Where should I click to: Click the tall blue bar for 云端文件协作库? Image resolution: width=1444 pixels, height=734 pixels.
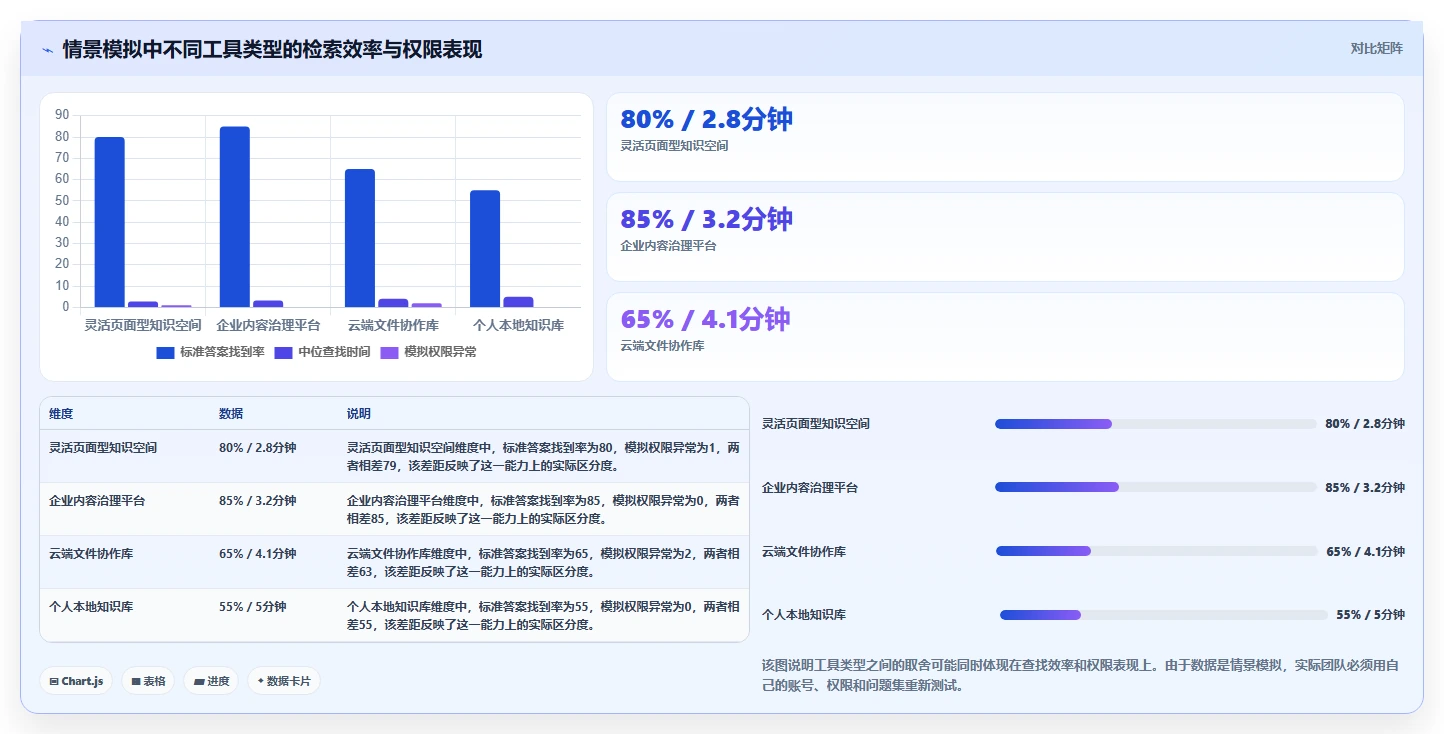[x=360, y=238]
